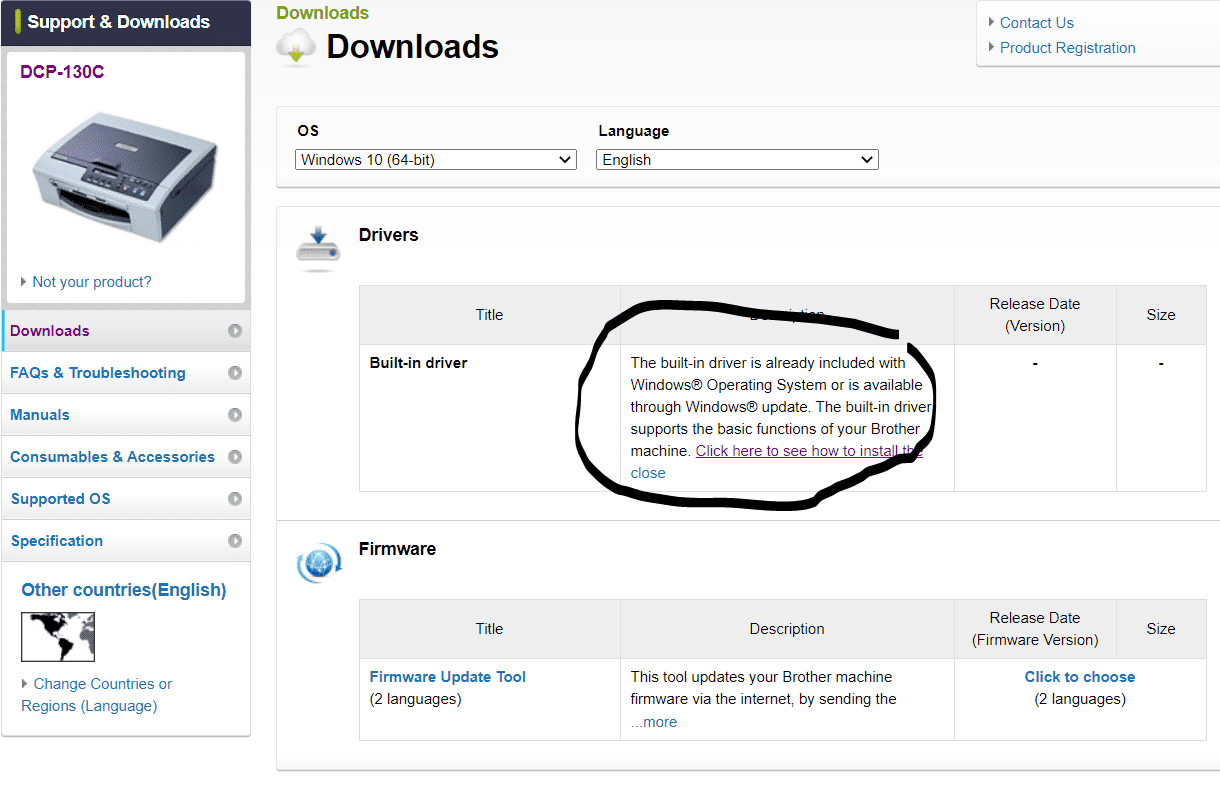
Task: Open the Contact Us link
Action: click(1037, 23)
